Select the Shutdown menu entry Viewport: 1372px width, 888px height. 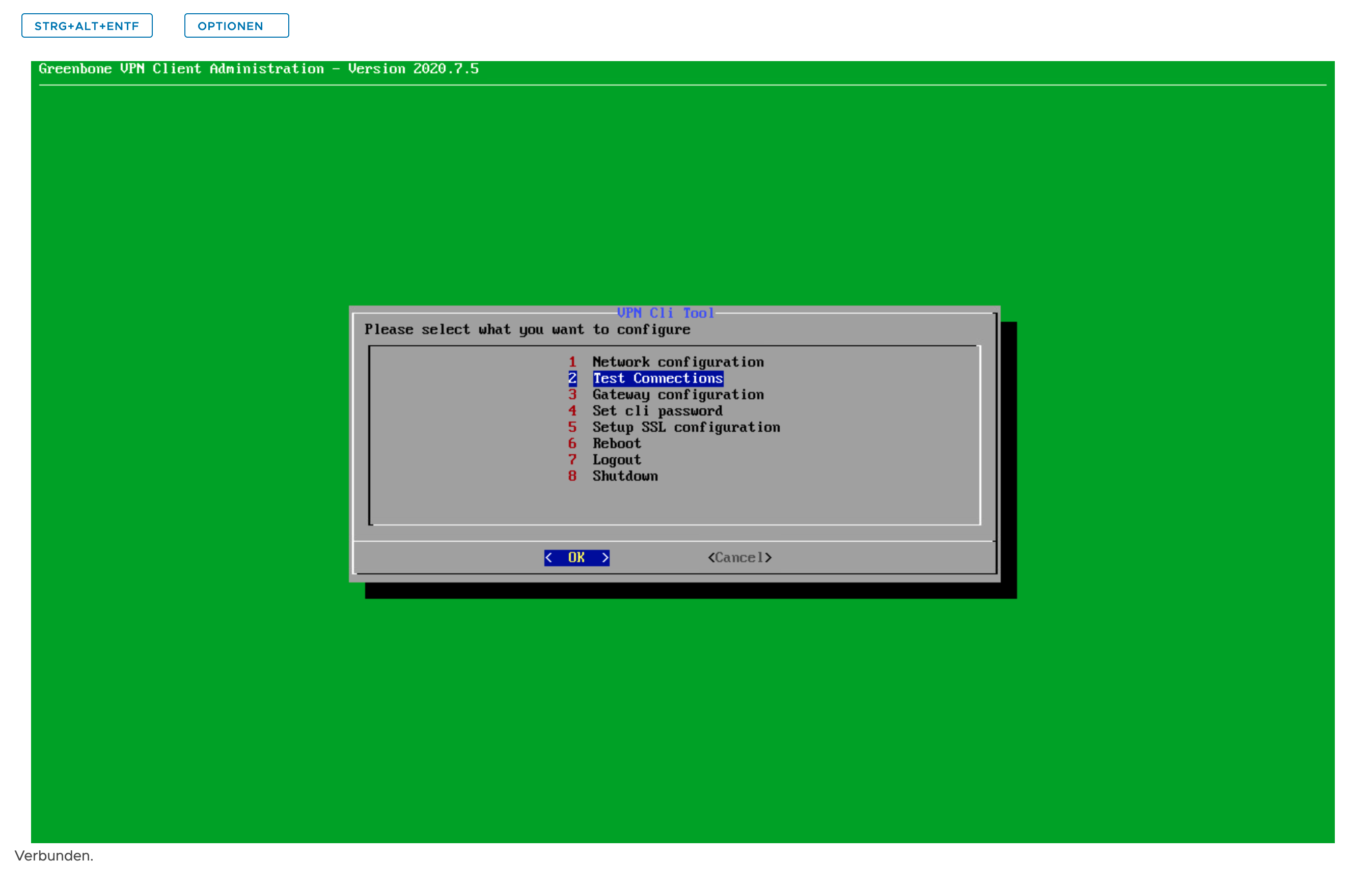pos(613,476)
